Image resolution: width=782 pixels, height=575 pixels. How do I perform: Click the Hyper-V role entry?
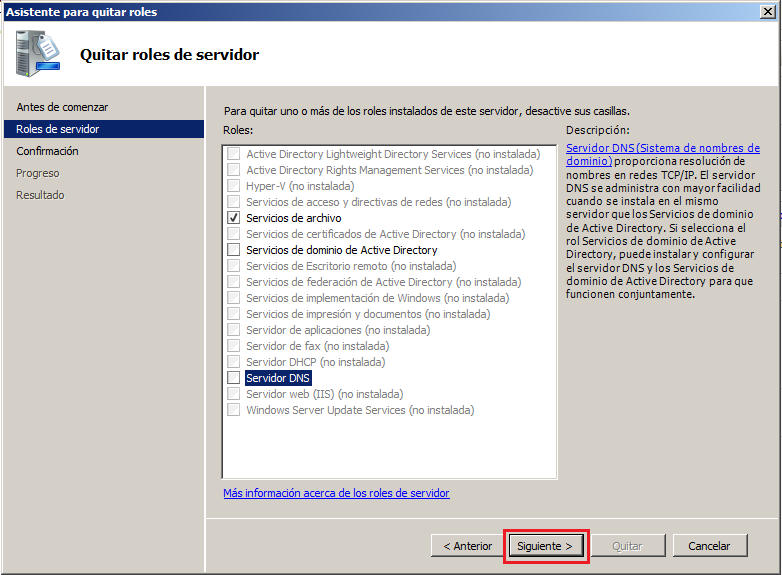pyautogui.click(x=300, y=186)
